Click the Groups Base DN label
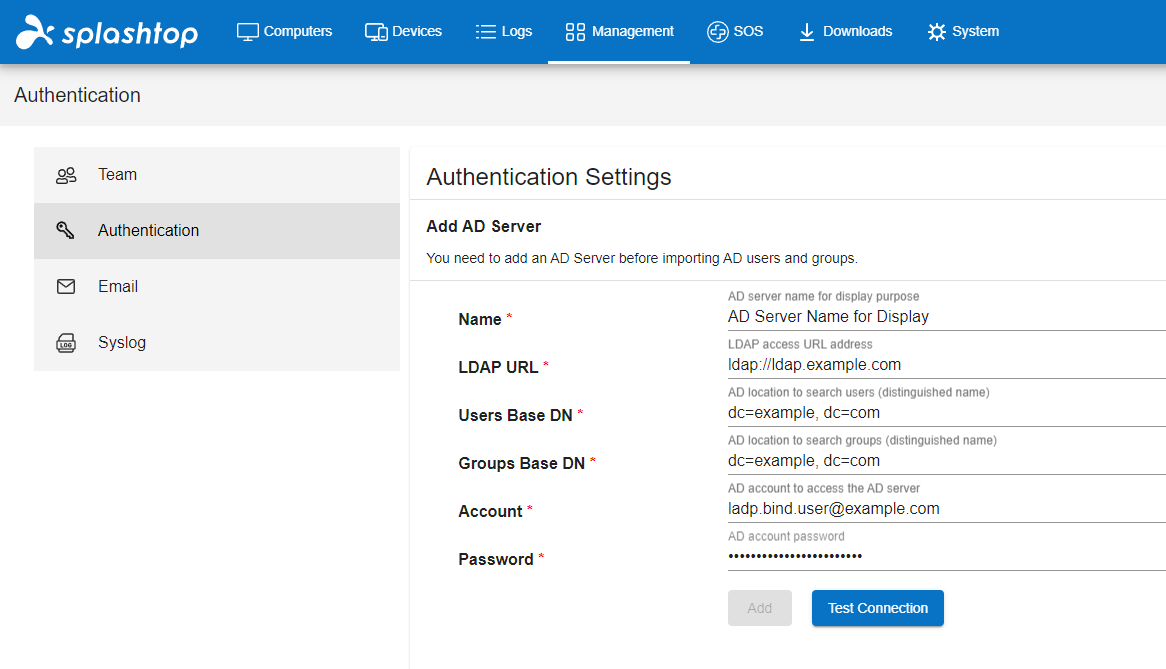 point(521,463)
